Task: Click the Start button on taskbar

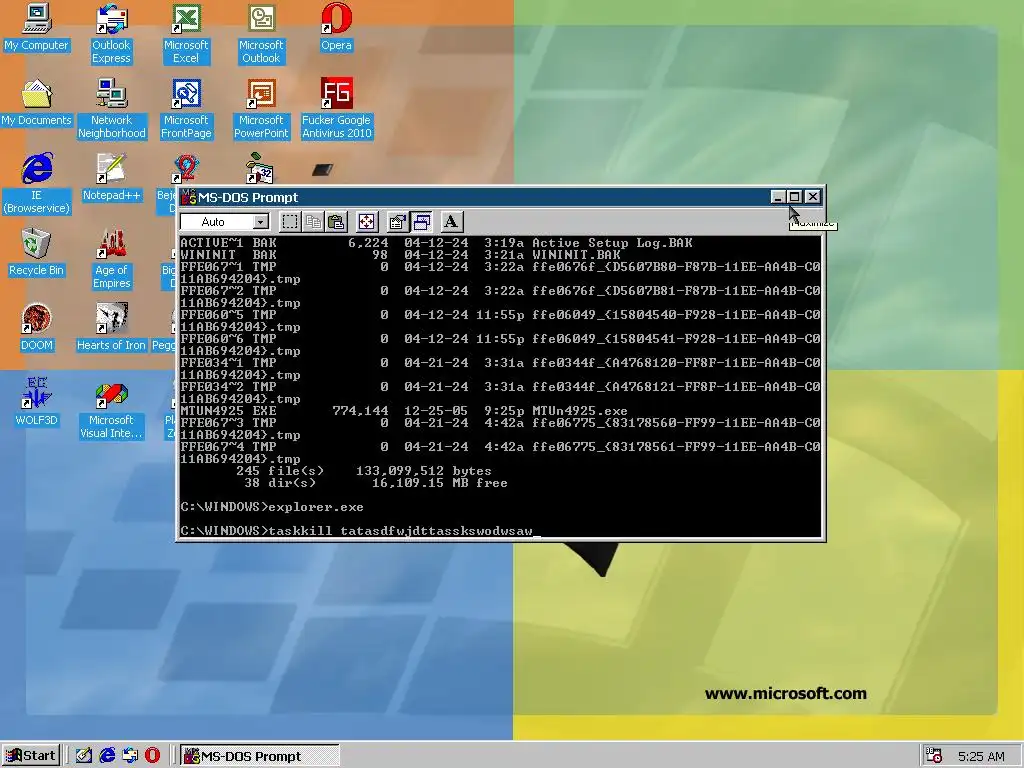Action: pyautogui.click(x=31, y=756)
